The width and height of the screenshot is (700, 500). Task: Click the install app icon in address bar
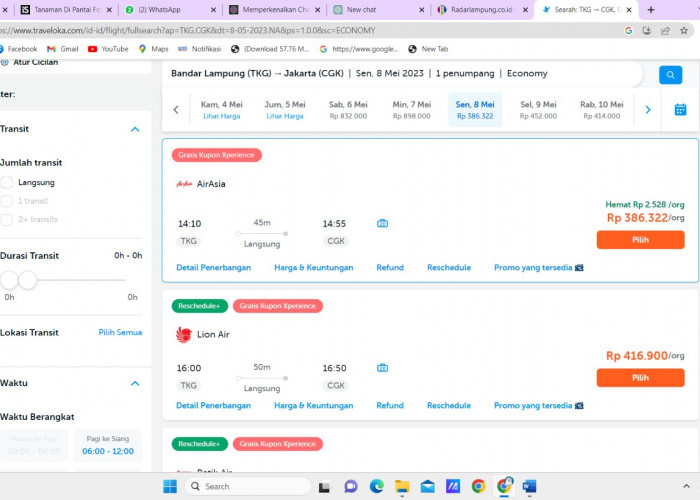(x=646, y=30)
